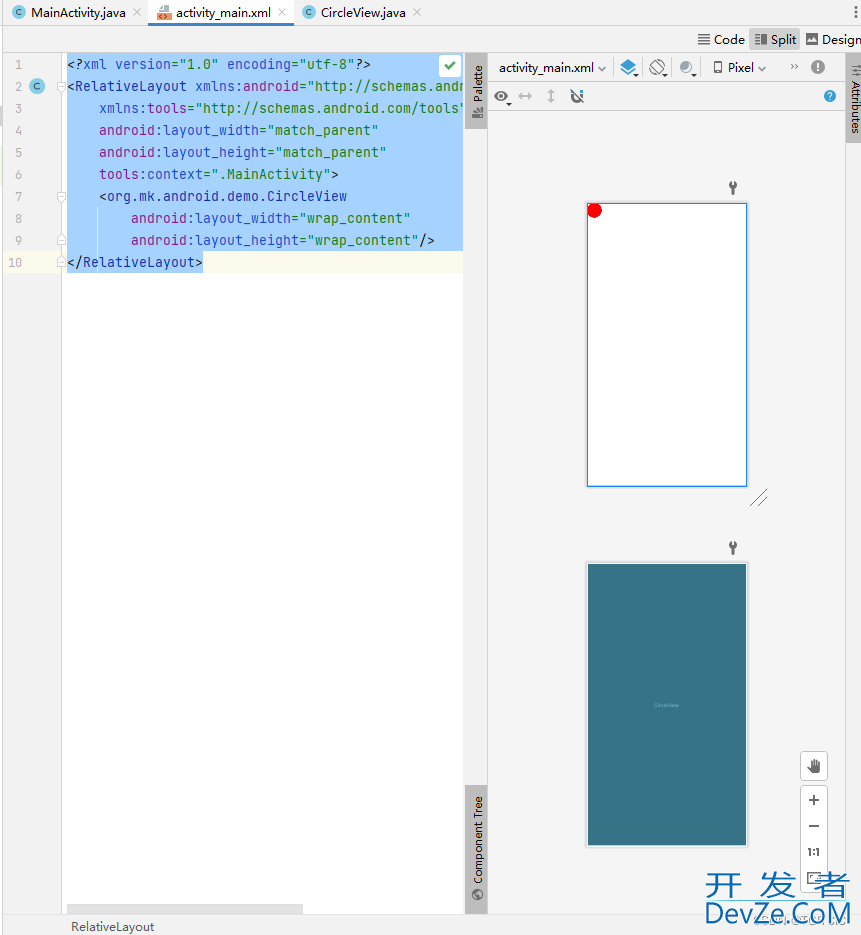Open the view options eye menu

pyautogui.click(x=503, y=97)
